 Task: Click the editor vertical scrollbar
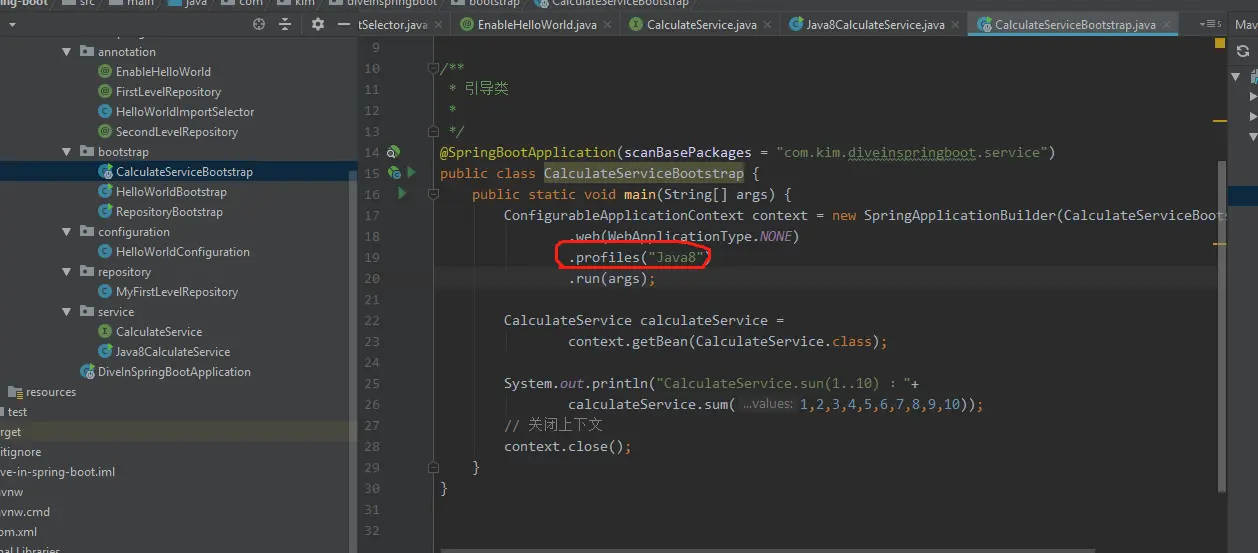point(1222,324)
